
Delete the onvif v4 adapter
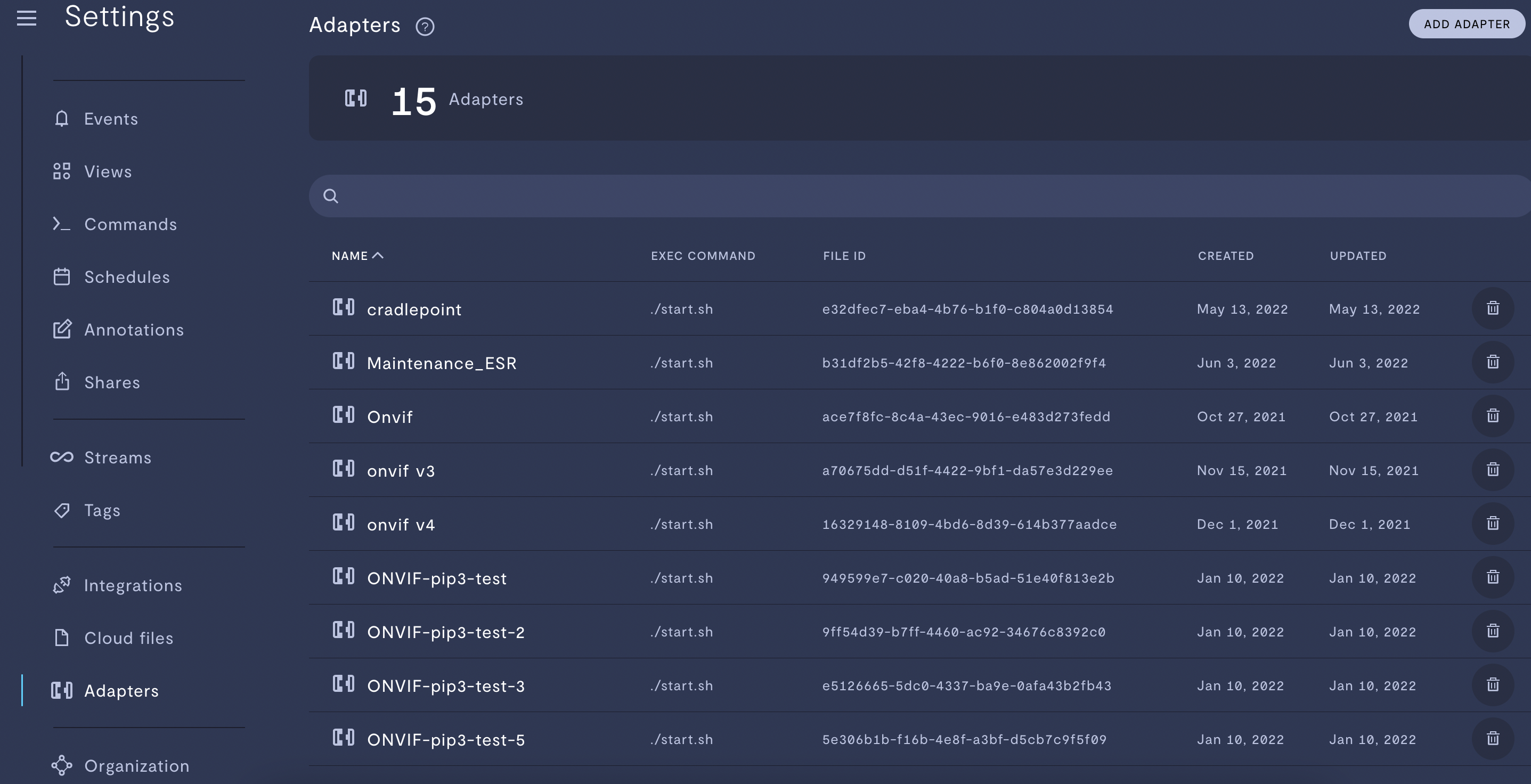pos(1492,524)
